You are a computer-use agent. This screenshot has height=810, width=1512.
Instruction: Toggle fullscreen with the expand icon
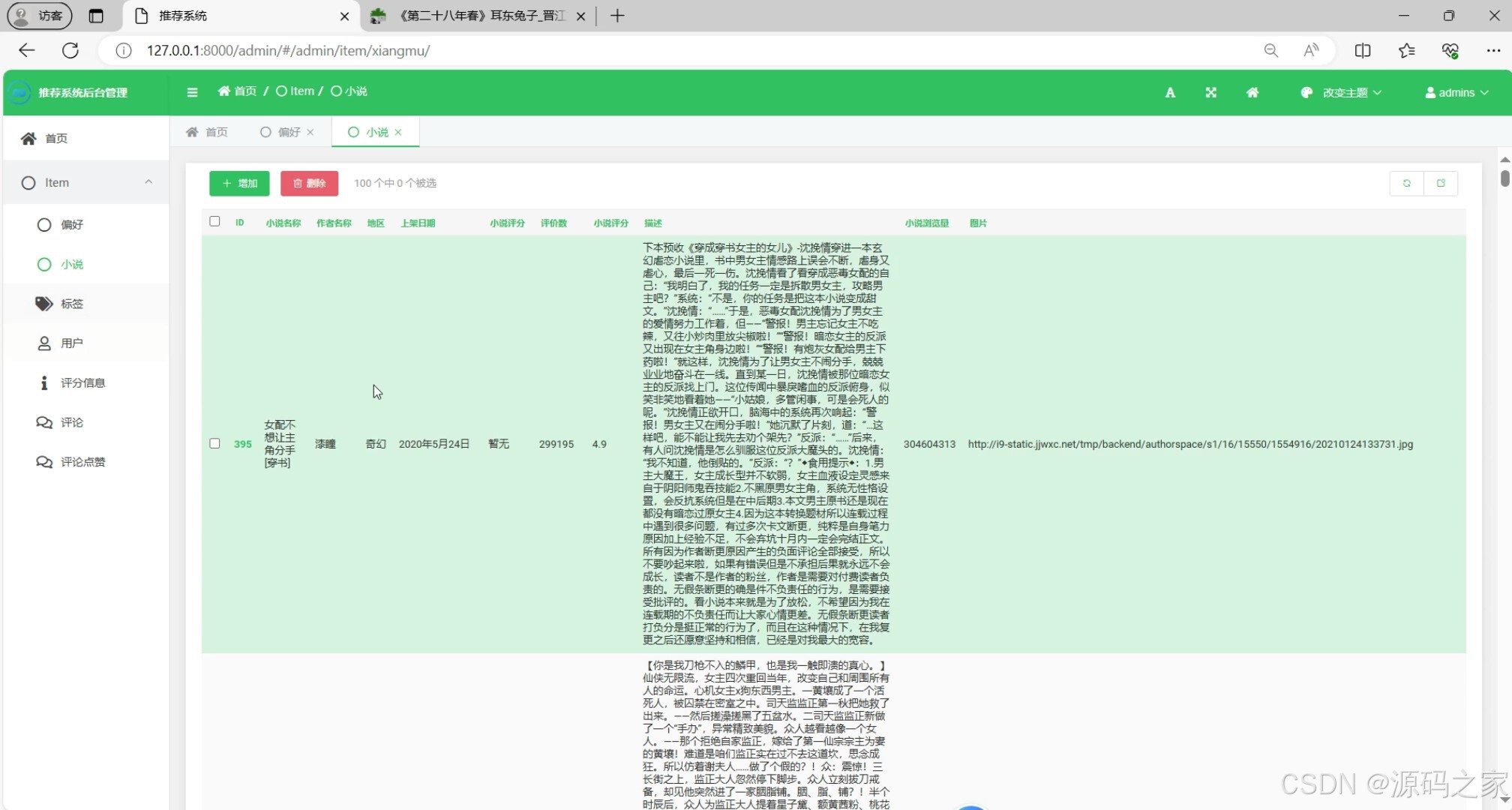coord(1210,92)
